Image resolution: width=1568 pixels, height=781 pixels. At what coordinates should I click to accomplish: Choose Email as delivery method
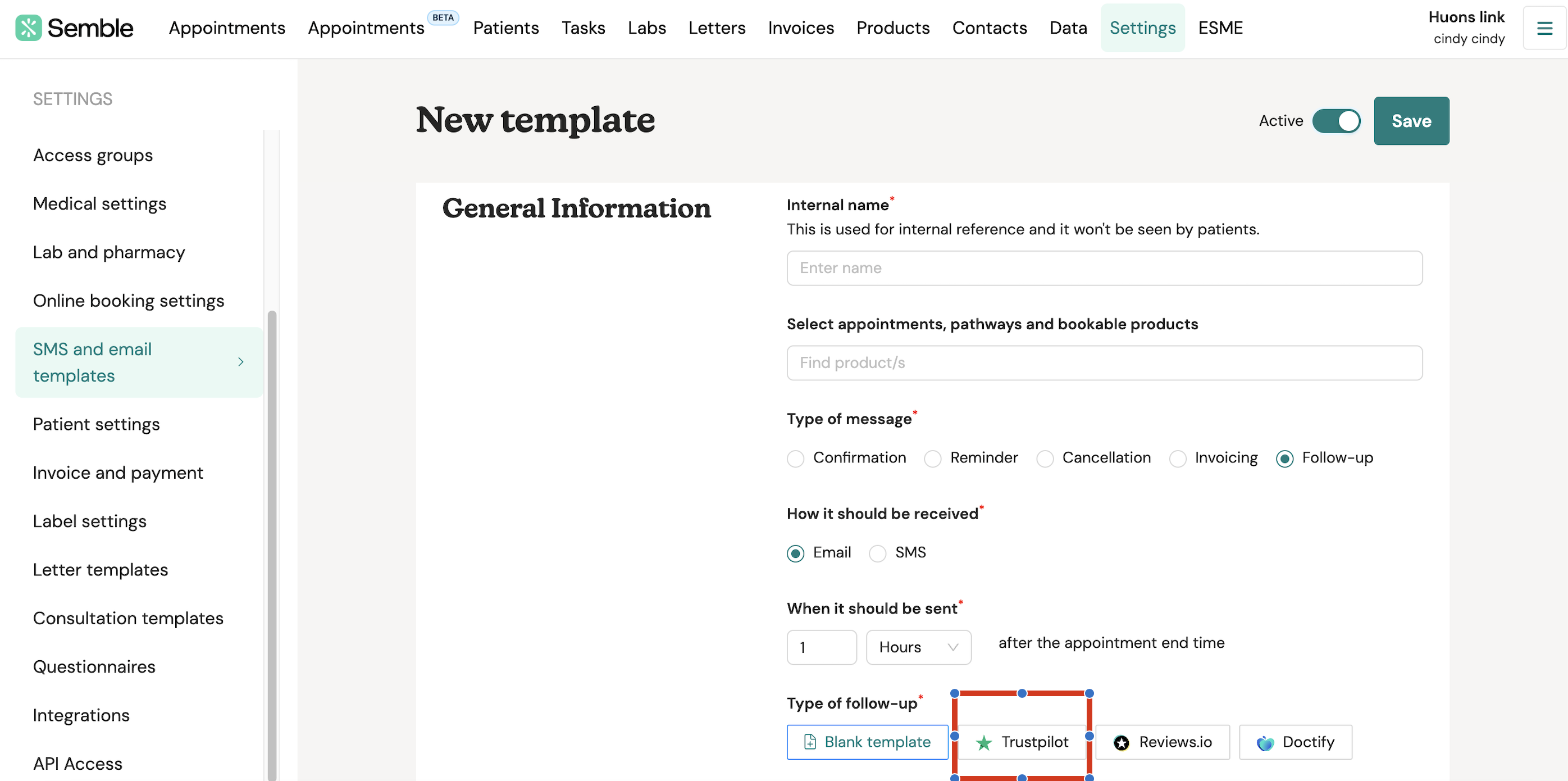796,553
